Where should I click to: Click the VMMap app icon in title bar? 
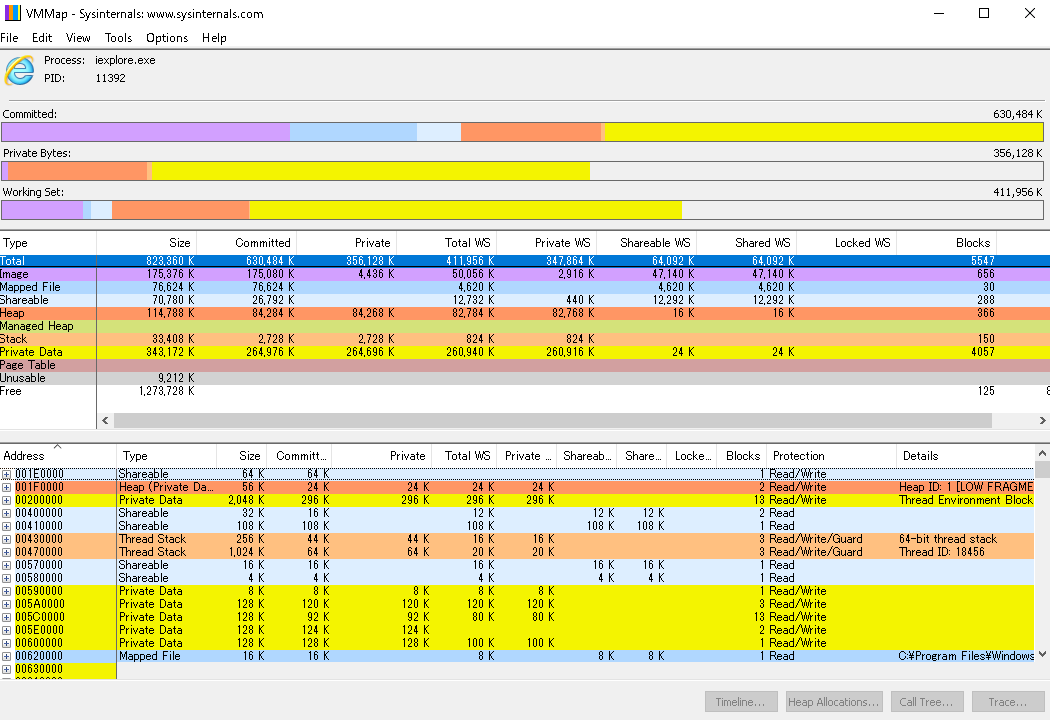coord(12,14)
